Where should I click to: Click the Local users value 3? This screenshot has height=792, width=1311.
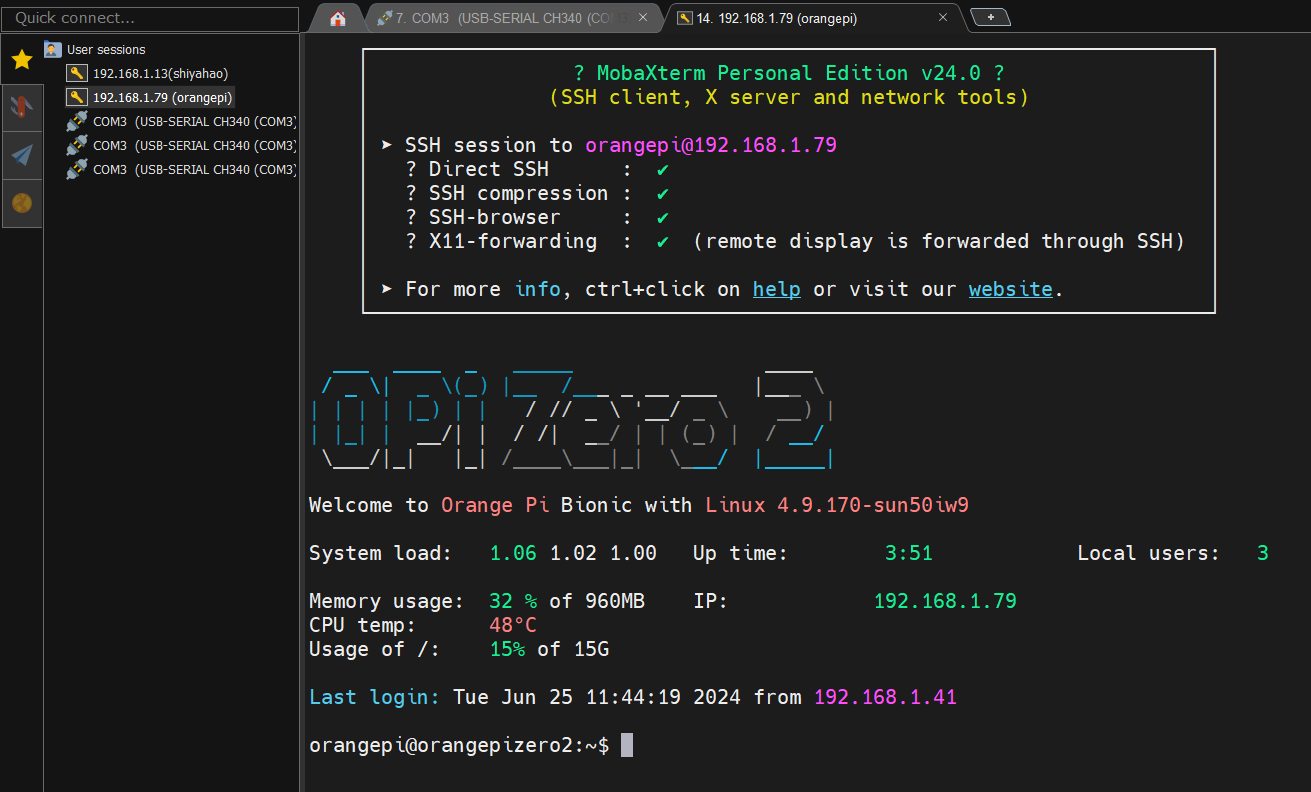point(1263,553)
